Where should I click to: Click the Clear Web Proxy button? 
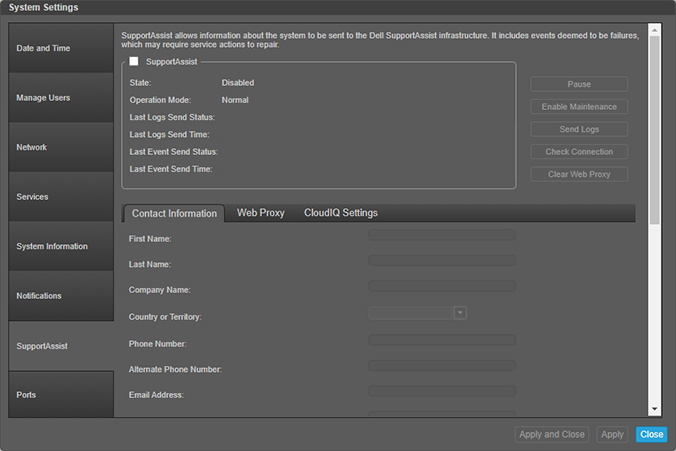point(579,174)
